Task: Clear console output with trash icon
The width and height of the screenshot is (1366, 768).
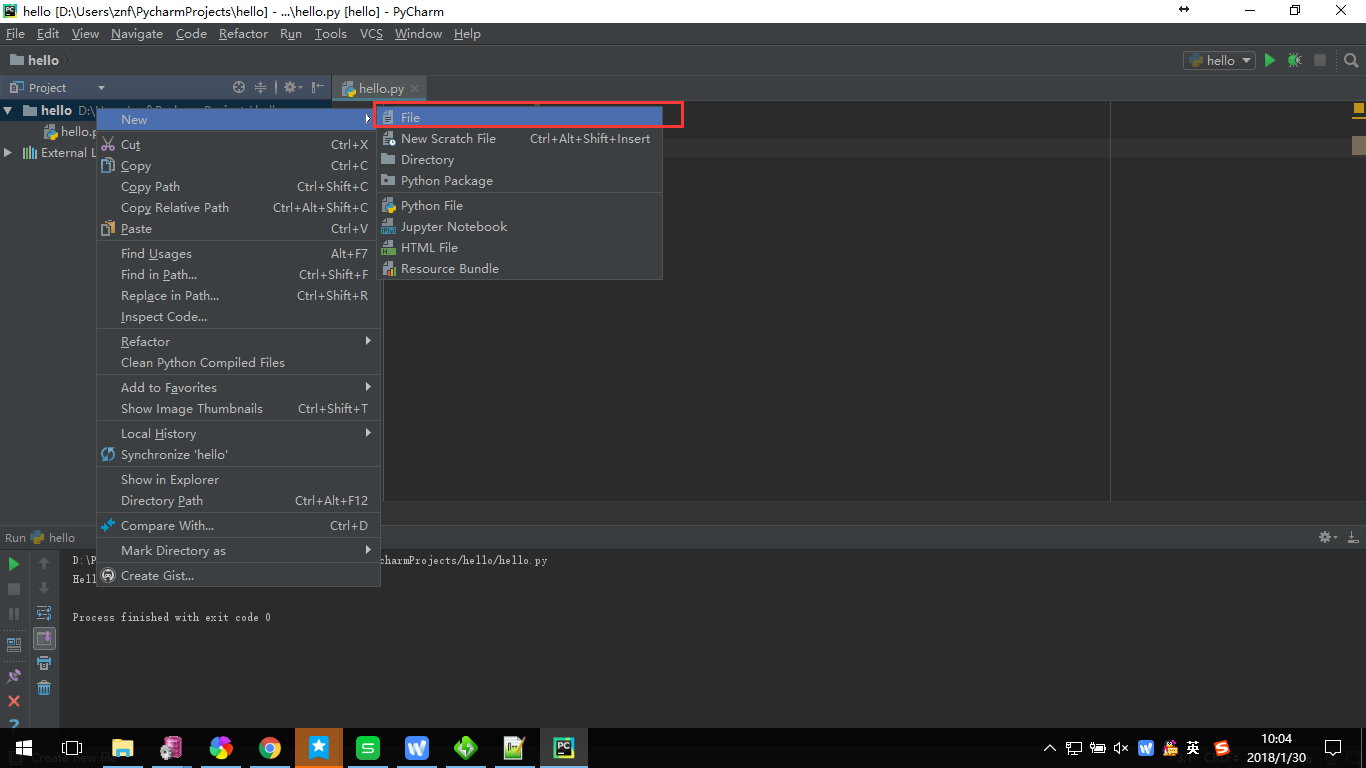Action: click(x=44, y=688)
